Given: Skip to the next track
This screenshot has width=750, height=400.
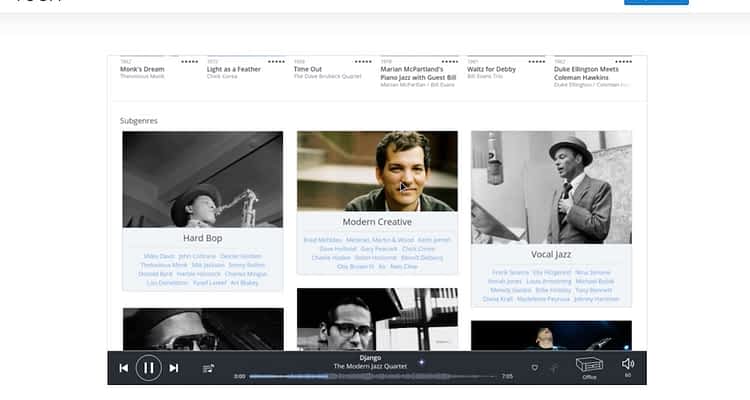Looking at the screenshot, I should [174, 368].
